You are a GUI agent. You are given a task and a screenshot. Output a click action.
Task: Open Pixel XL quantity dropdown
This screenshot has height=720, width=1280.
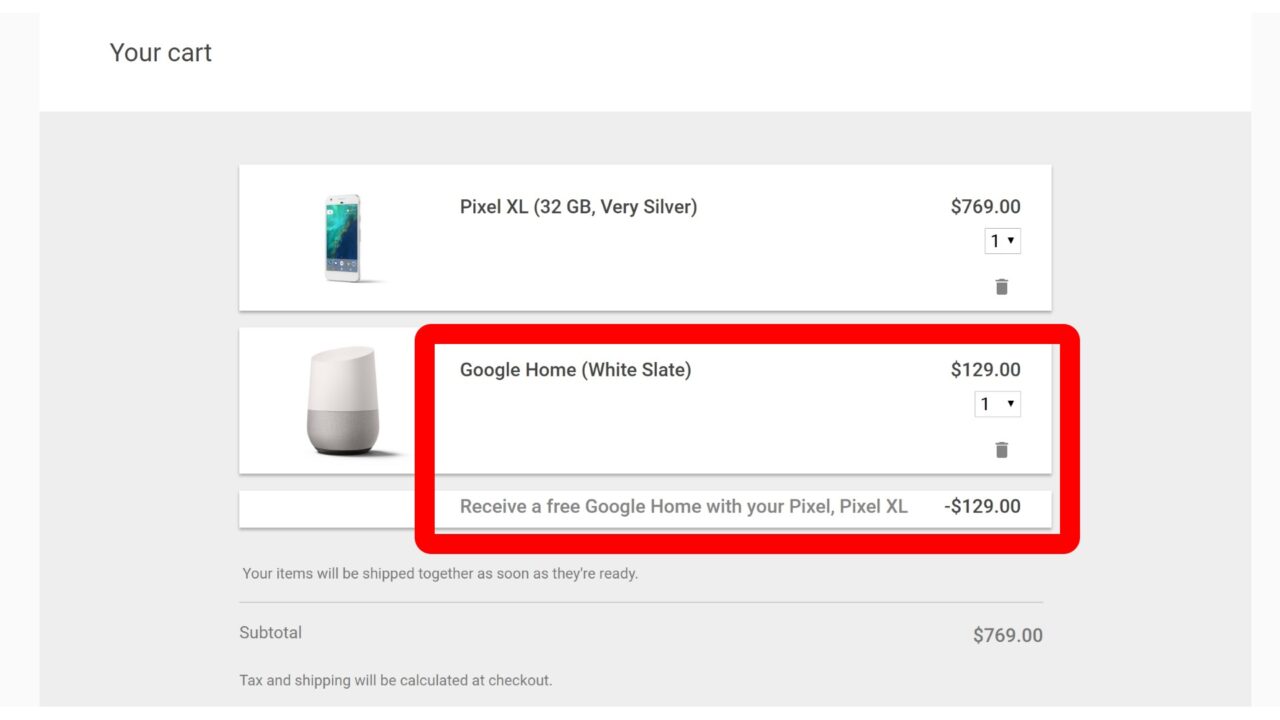click(x=1002, y=241)
